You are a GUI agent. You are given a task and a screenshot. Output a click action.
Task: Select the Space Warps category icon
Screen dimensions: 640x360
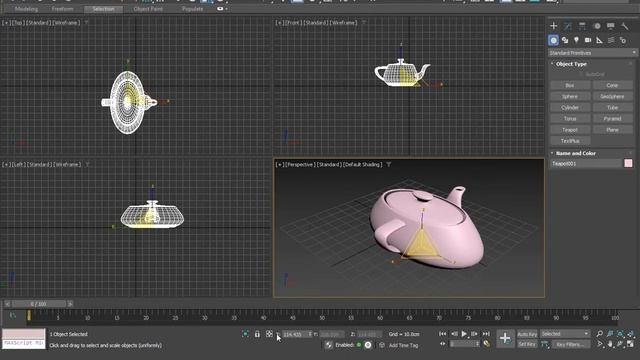coord(611,40)
